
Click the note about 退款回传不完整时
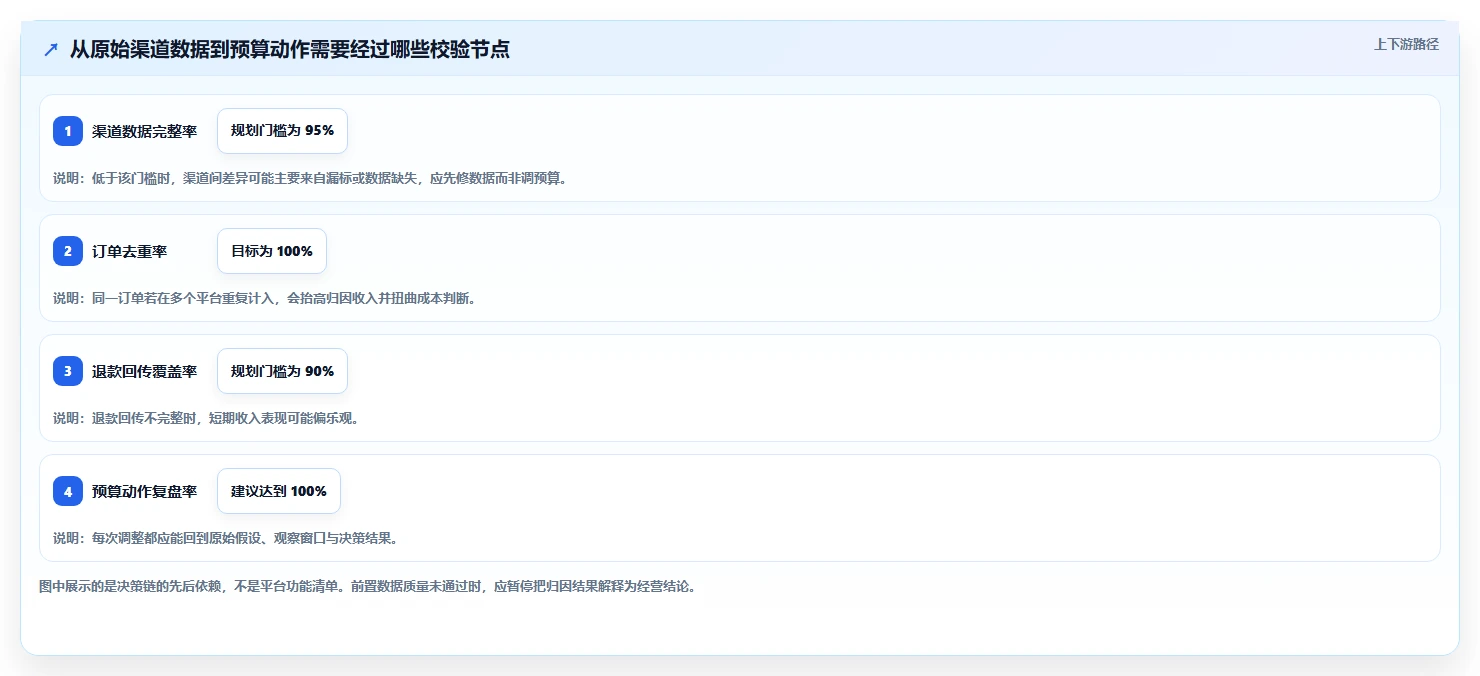(206, 419)
